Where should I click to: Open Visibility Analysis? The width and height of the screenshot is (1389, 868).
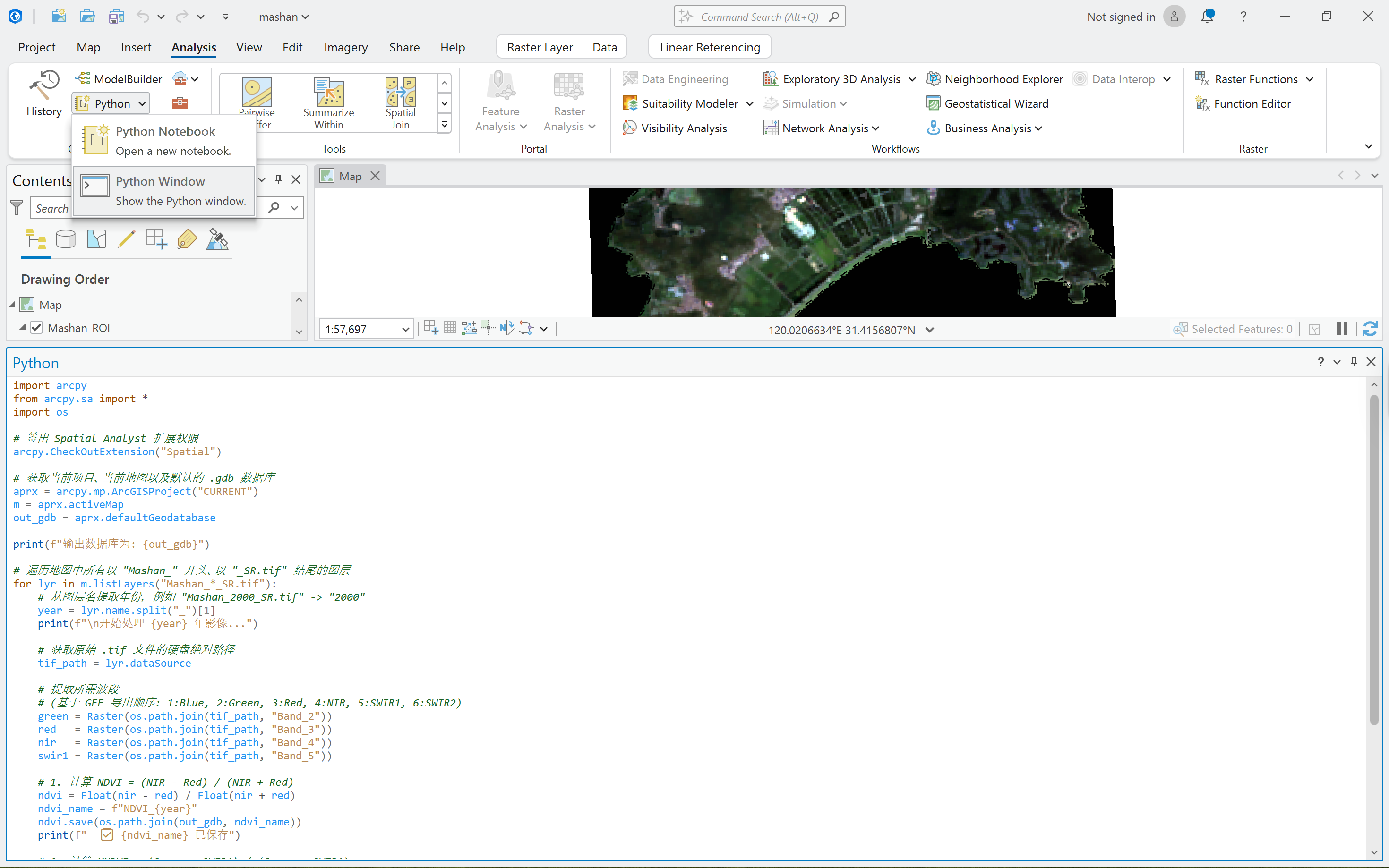(675, 128)
